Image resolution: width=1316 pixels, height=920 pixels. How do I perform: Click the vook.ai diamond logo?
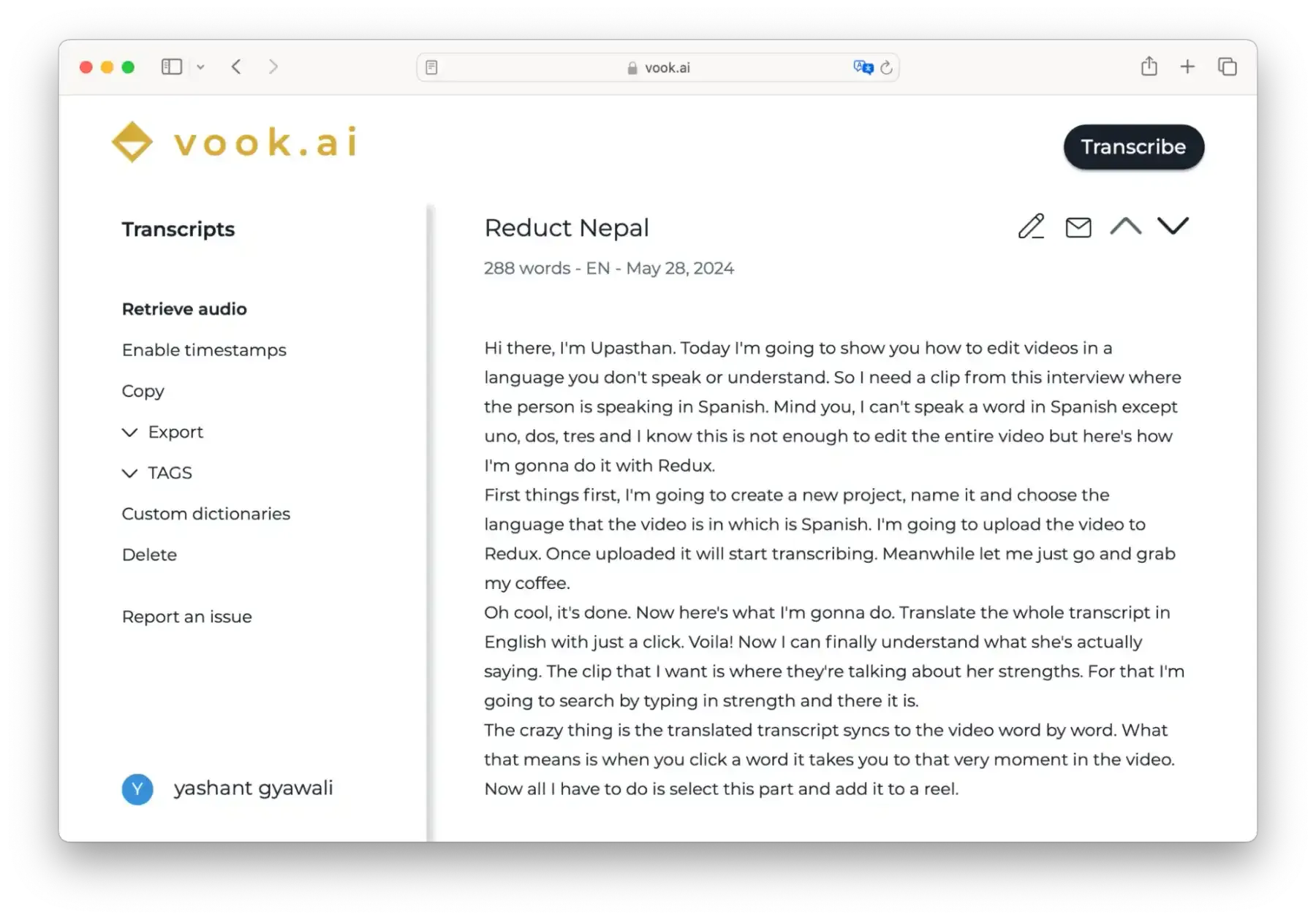coord(132,142)
